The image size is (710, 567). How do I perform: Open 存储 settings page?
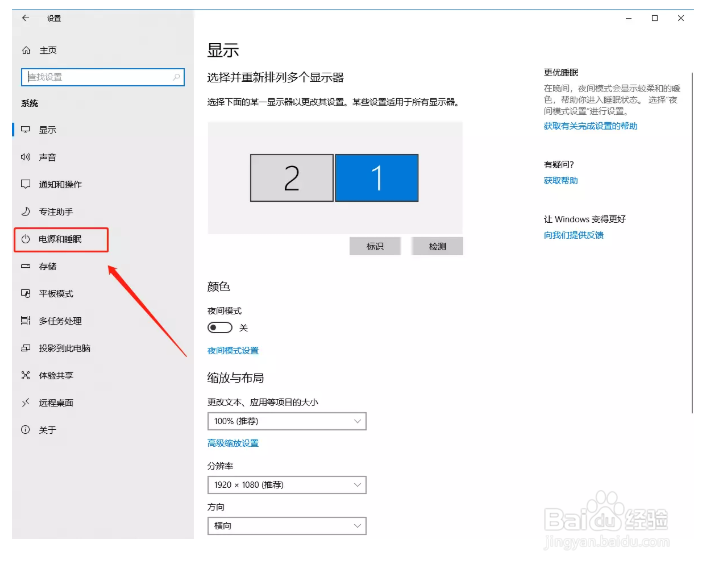47,266
